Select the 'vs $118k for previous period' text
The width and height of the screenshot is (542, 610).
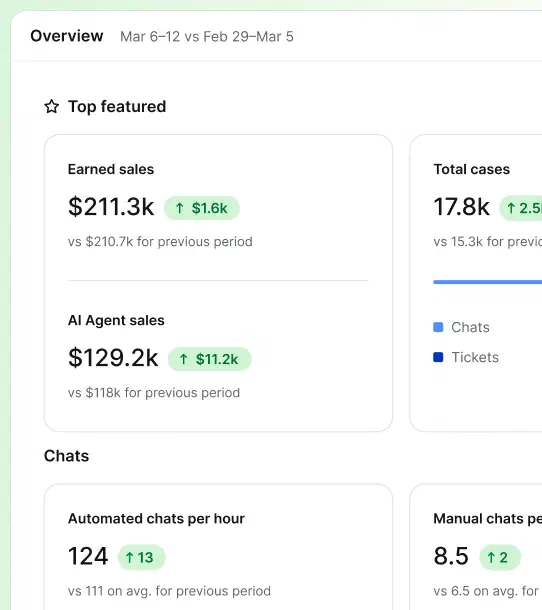[x=154, y=393]
